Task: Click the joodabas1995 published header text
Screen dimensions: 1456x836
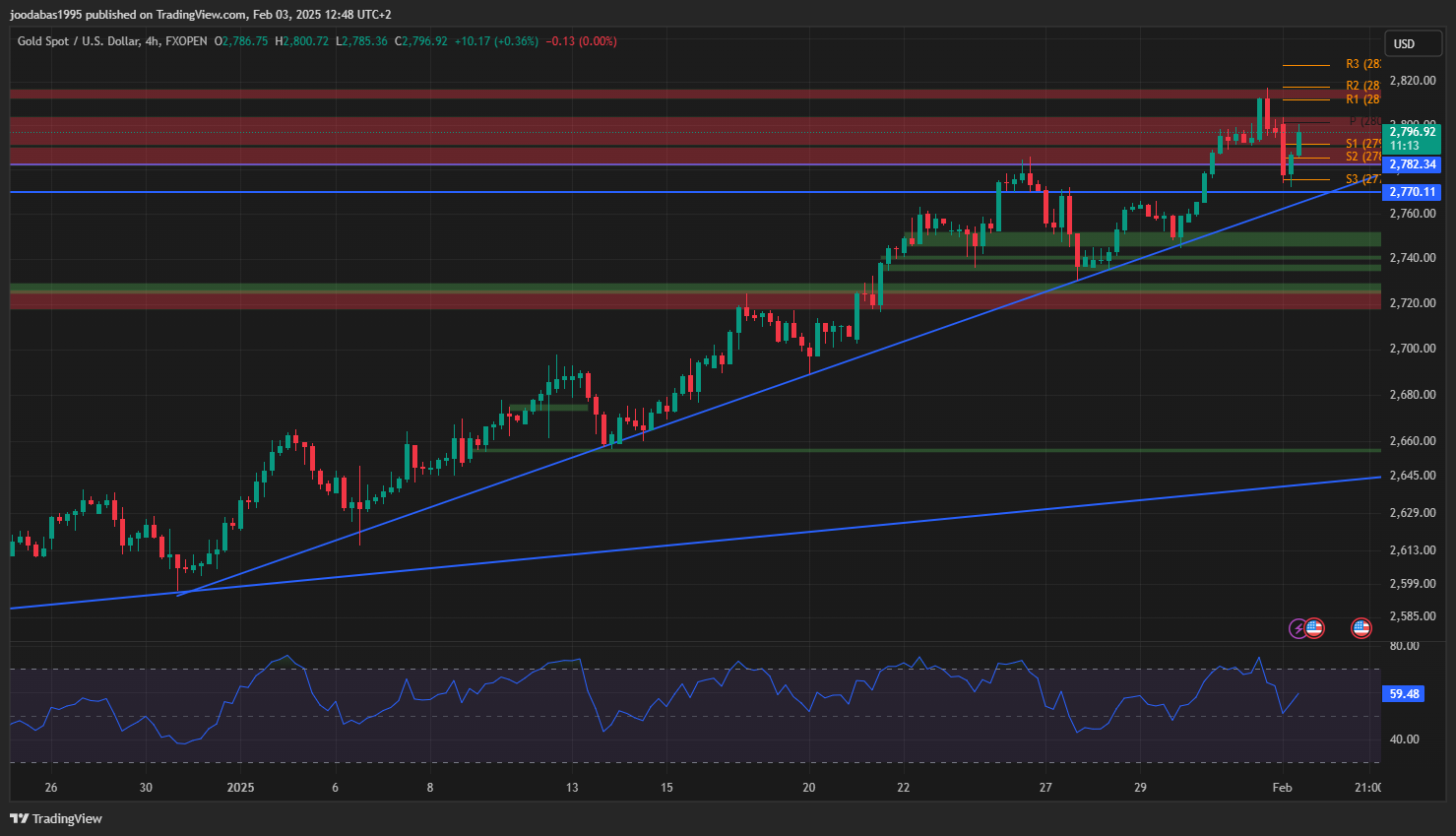Action: (201, 15)
